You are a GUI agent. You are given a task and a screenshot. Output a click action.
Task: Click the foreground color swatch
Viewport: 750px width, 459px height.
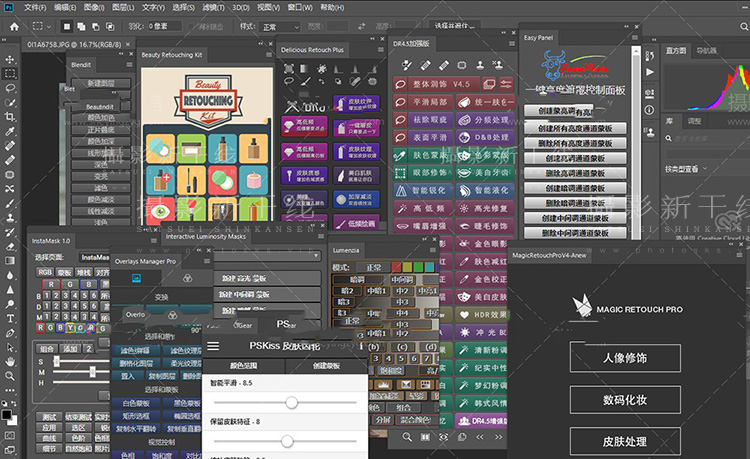coord(7,414)
